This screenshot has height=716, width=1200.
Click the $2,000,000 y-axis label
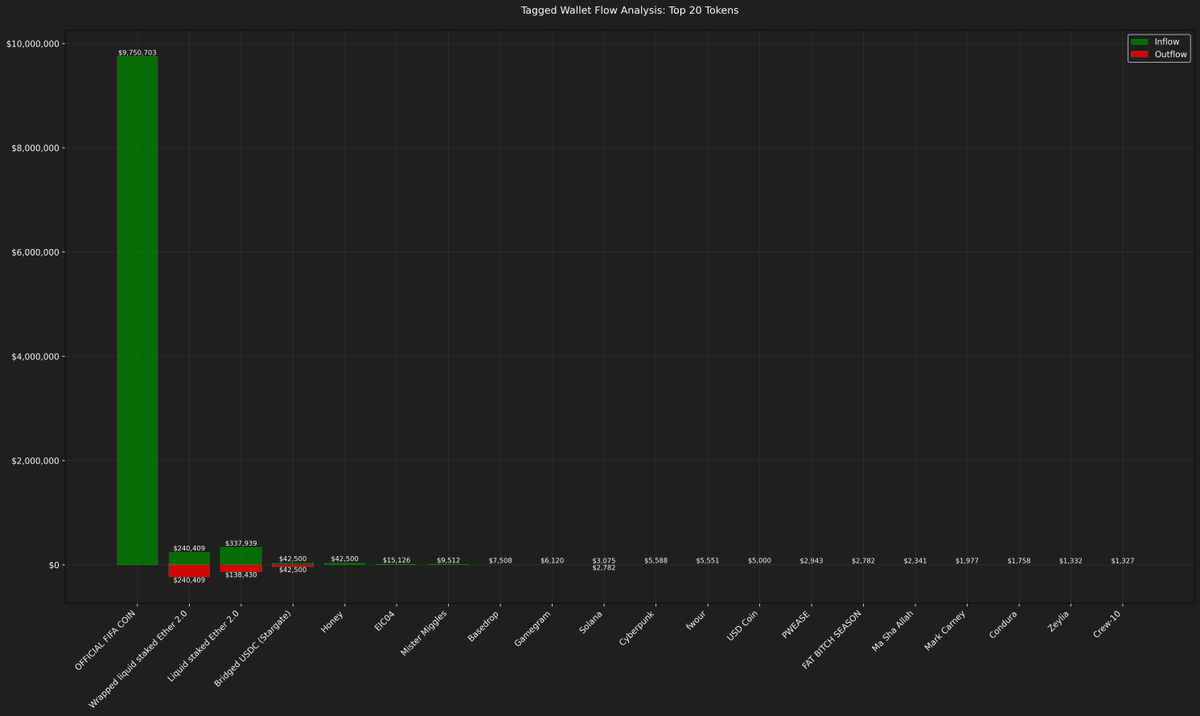pyautogui.click(x=36, y=461)
